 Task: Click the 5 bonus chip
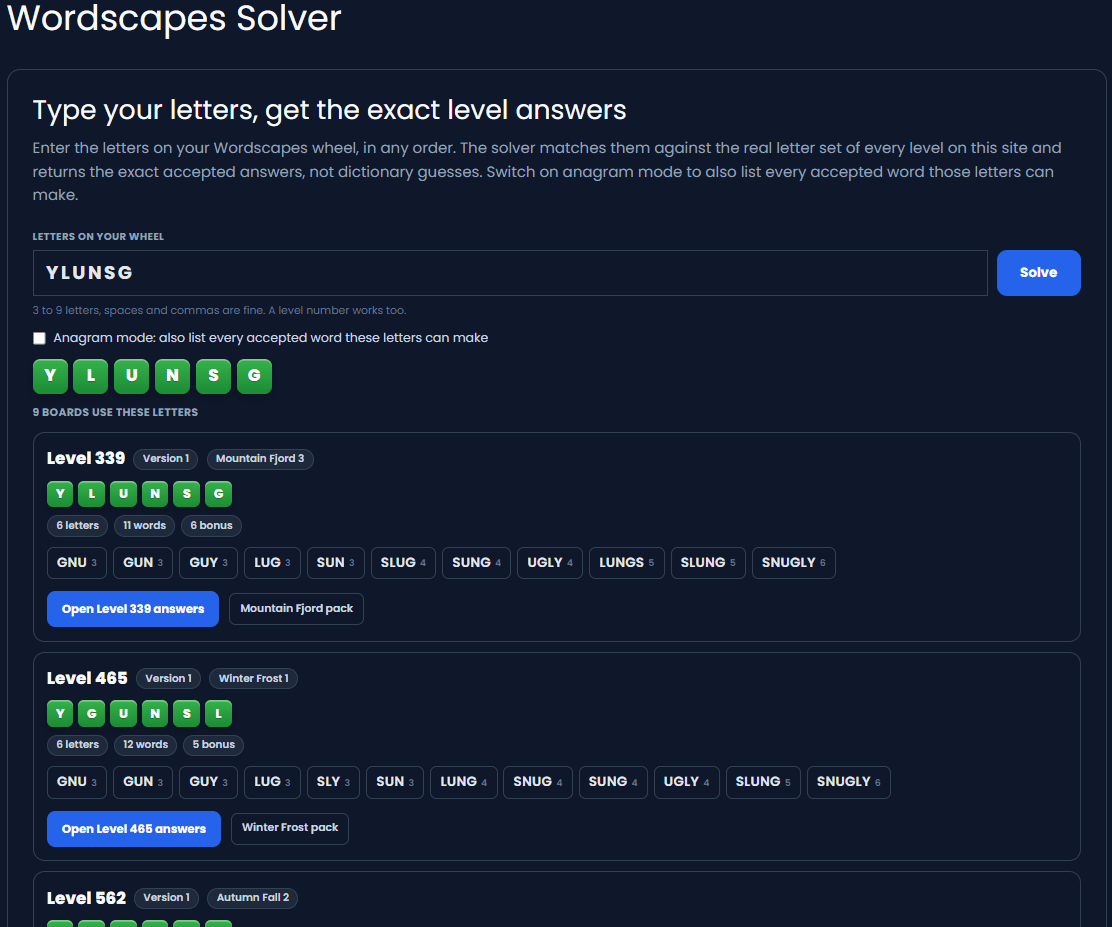(213, 745)
